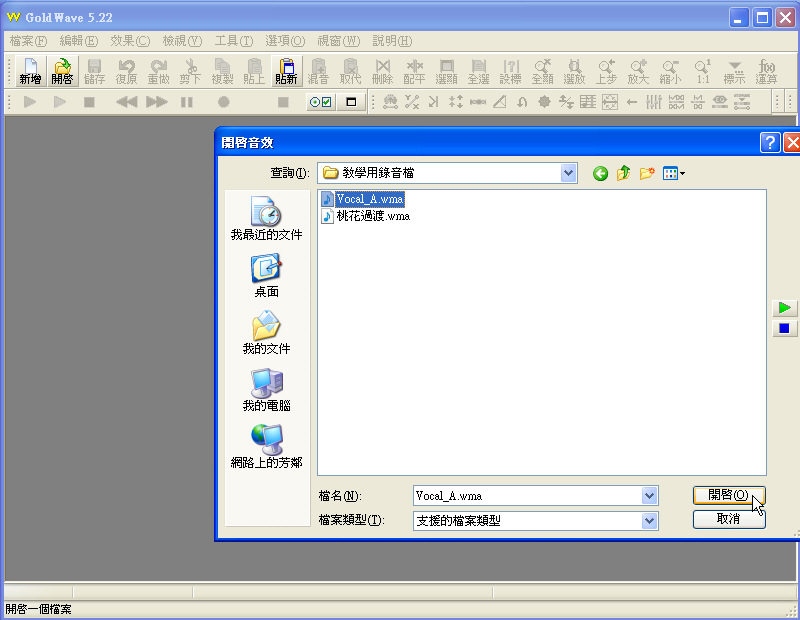800x620 pixels.
Task: Click the fast forward button in control bar
Action: (x=157, y=102)
